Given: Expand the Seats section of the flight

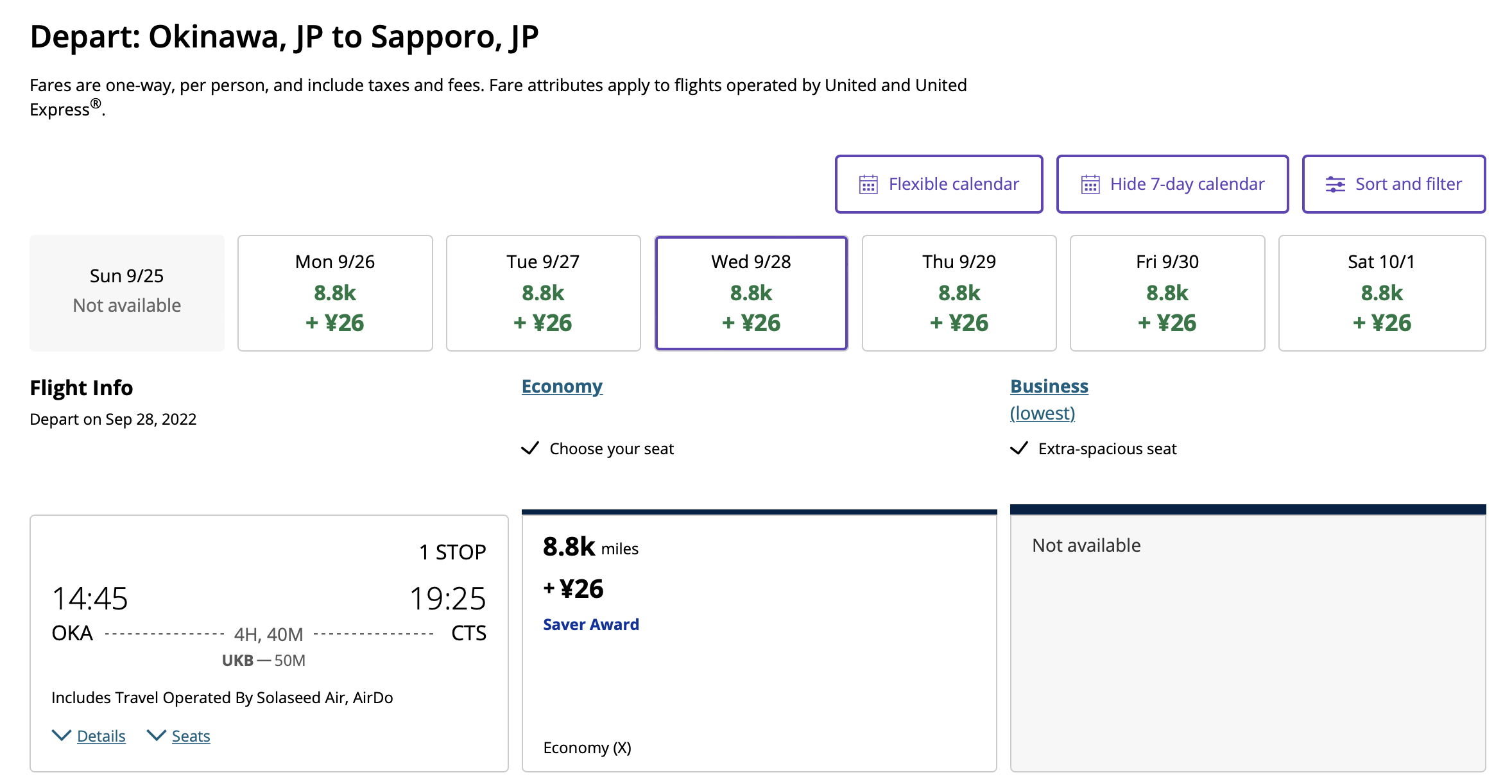Looking at the screenshot, I should [x=191, y=736].
